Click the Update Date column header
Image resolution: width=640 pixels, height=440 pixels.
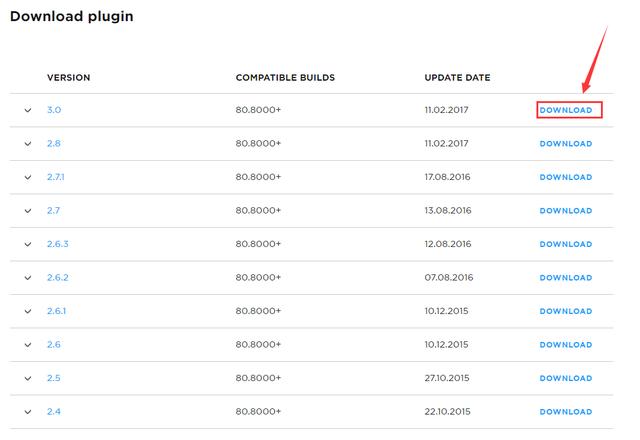coord(457,78)
